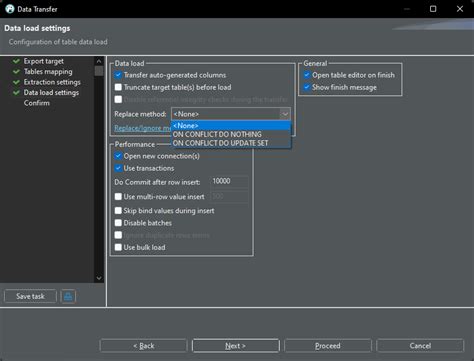Click the DBeaver Data Transfer title icon

click(10, 9)
